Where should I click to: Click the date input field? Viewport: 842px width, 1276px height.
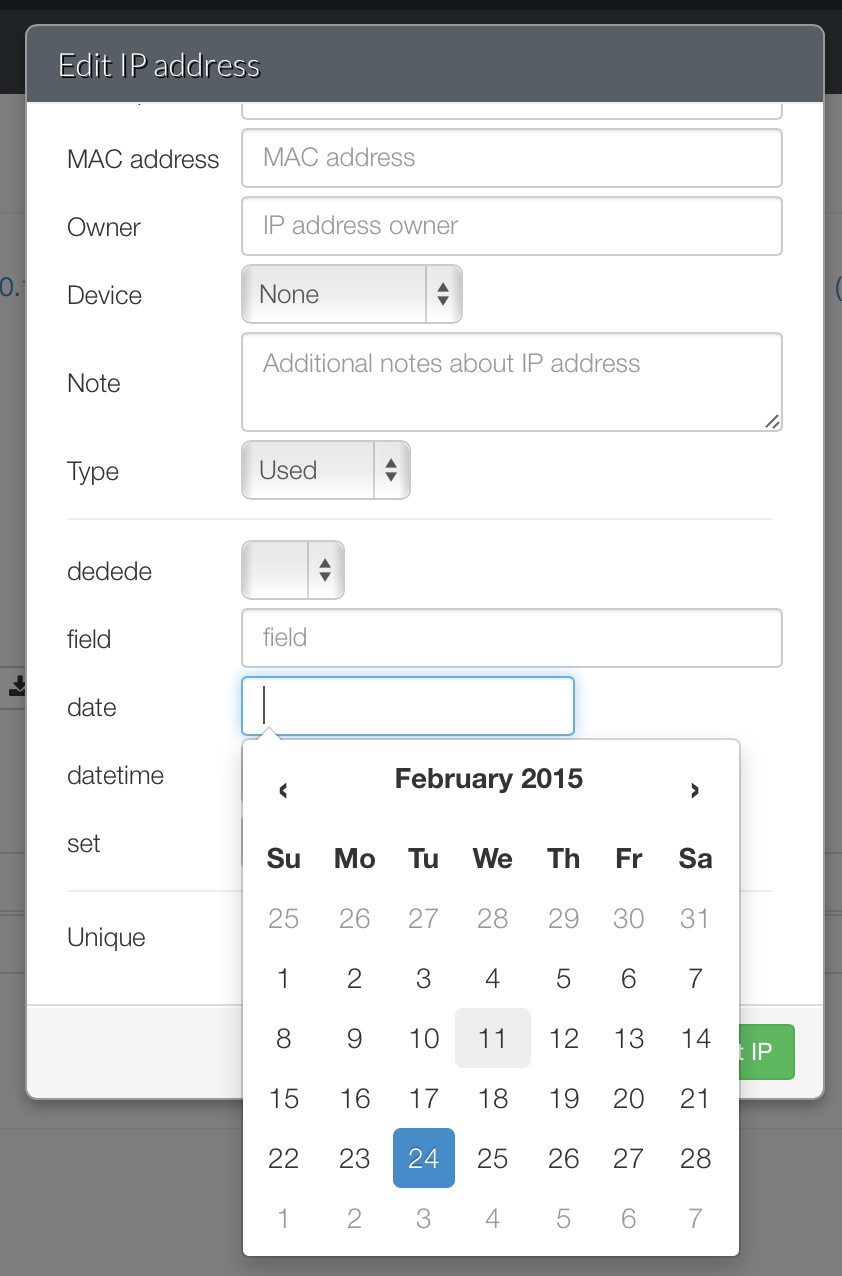click(x=408, y=706)
